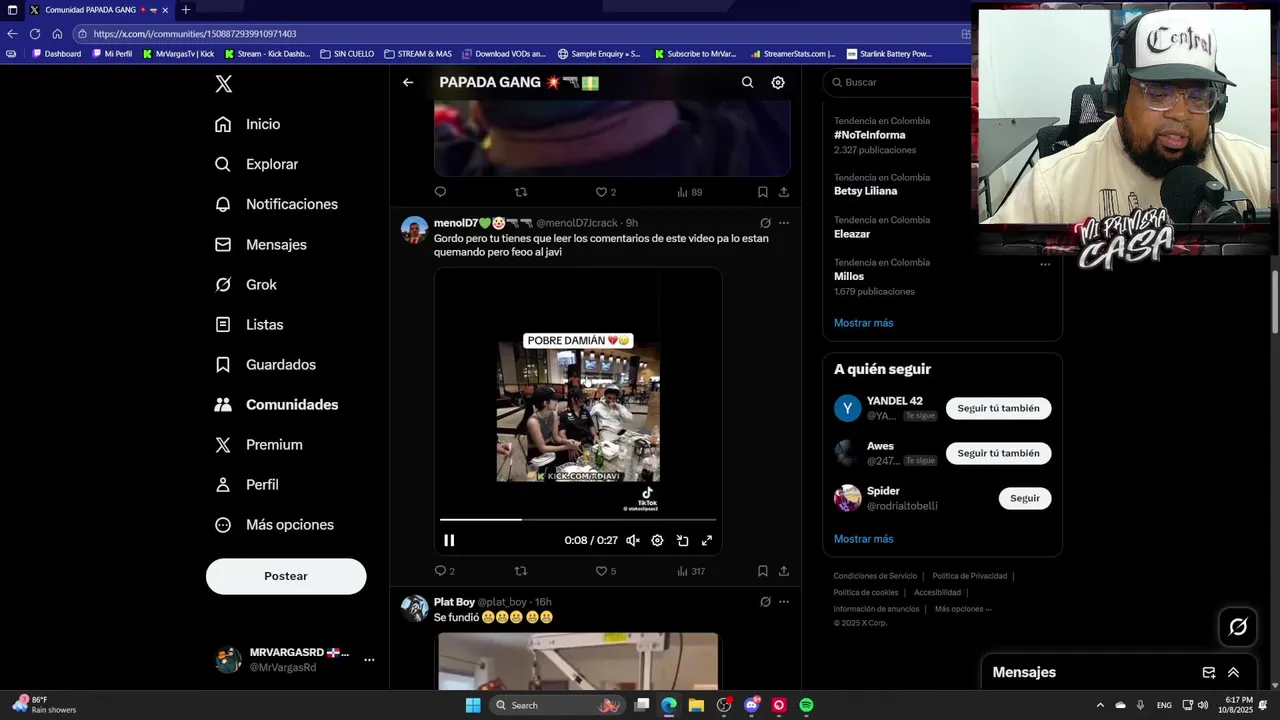Viewport: 1280px width, 720px height.
Task: Open Dashboard bookmark
Action: pyautogui.click(x=57, y=54)
